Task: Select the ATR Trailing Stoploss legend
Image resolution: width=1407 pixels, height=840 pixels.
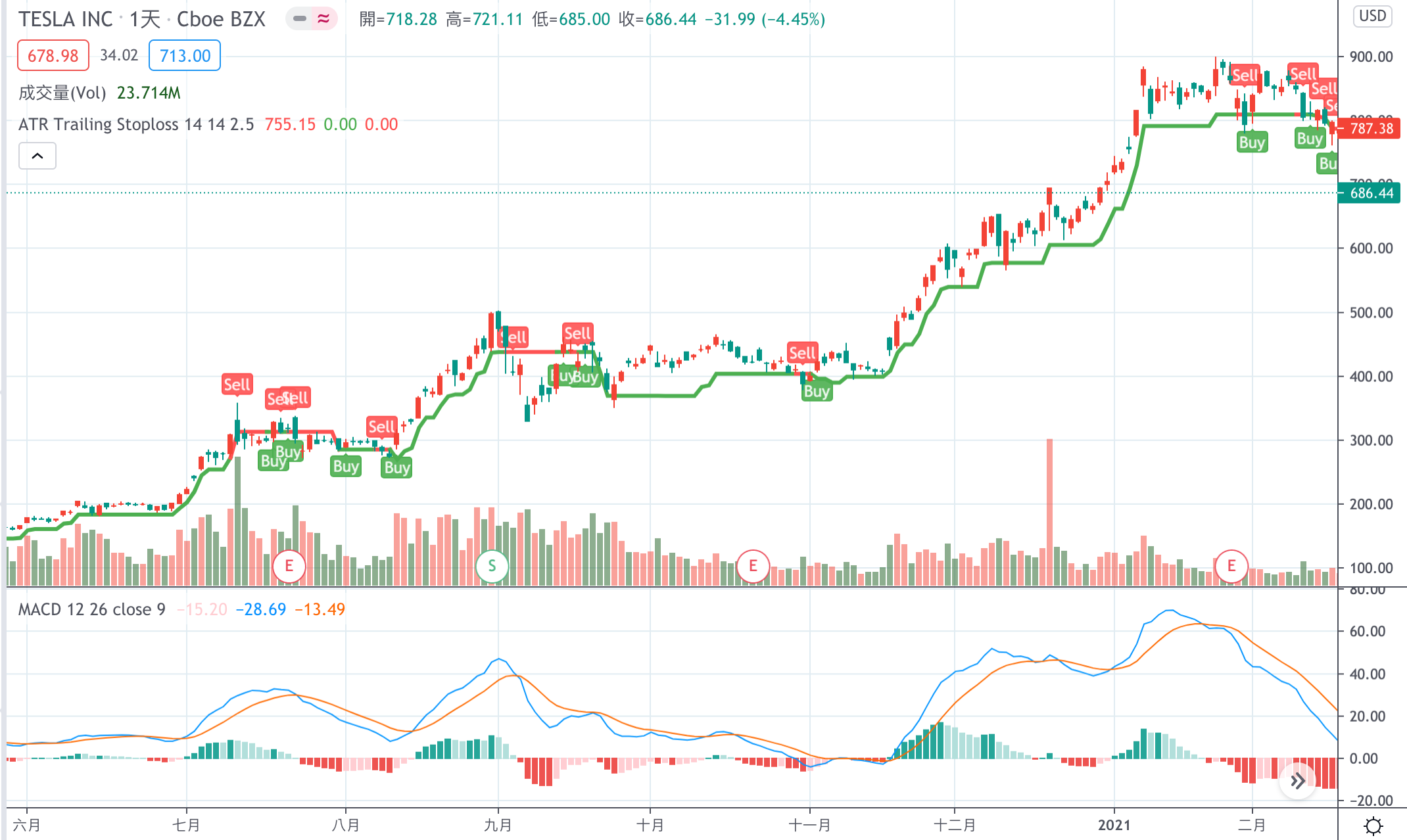Action: coord(135,124)
